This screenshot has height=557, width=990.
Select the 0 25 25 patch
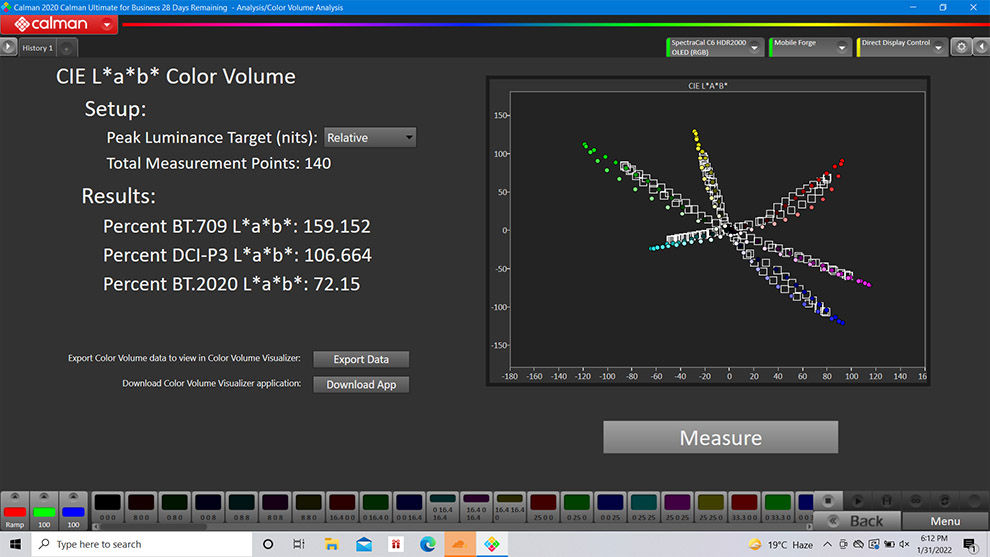point(643,507)
